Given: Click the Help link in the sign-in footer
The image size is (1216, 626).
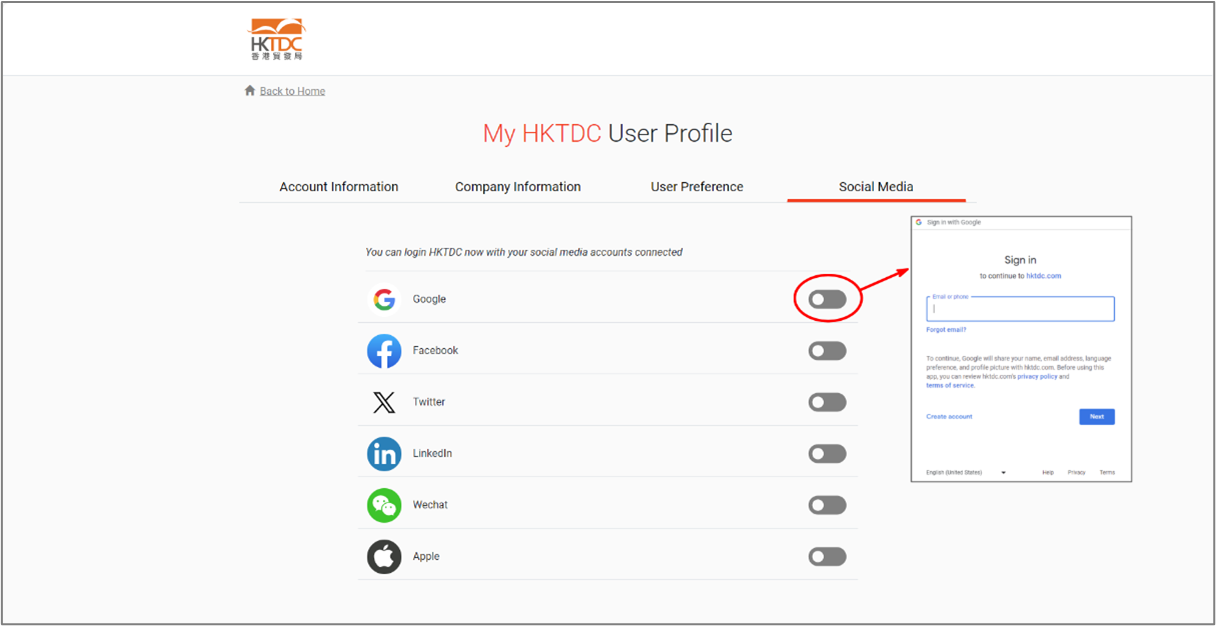Looking at the screenshot, I should pos(1048,472).
